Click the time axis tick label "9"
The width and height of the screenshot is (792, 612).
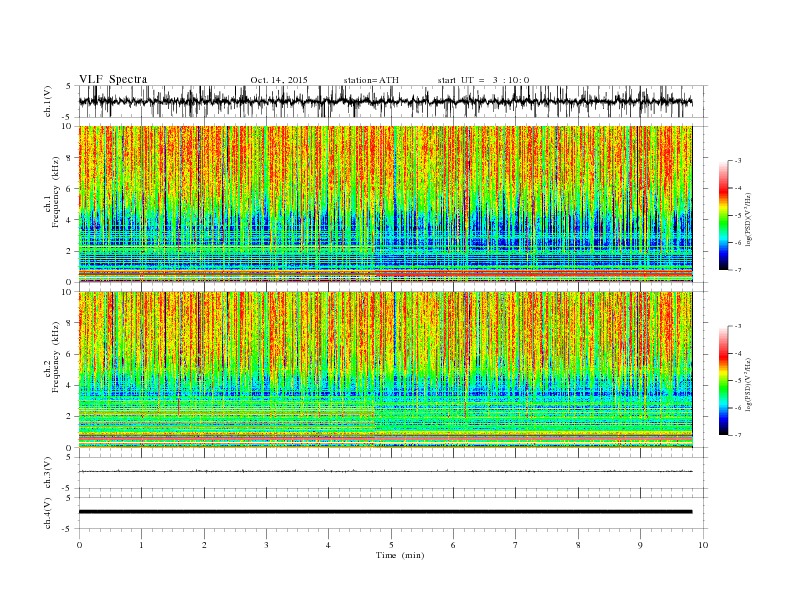point(641,545)
